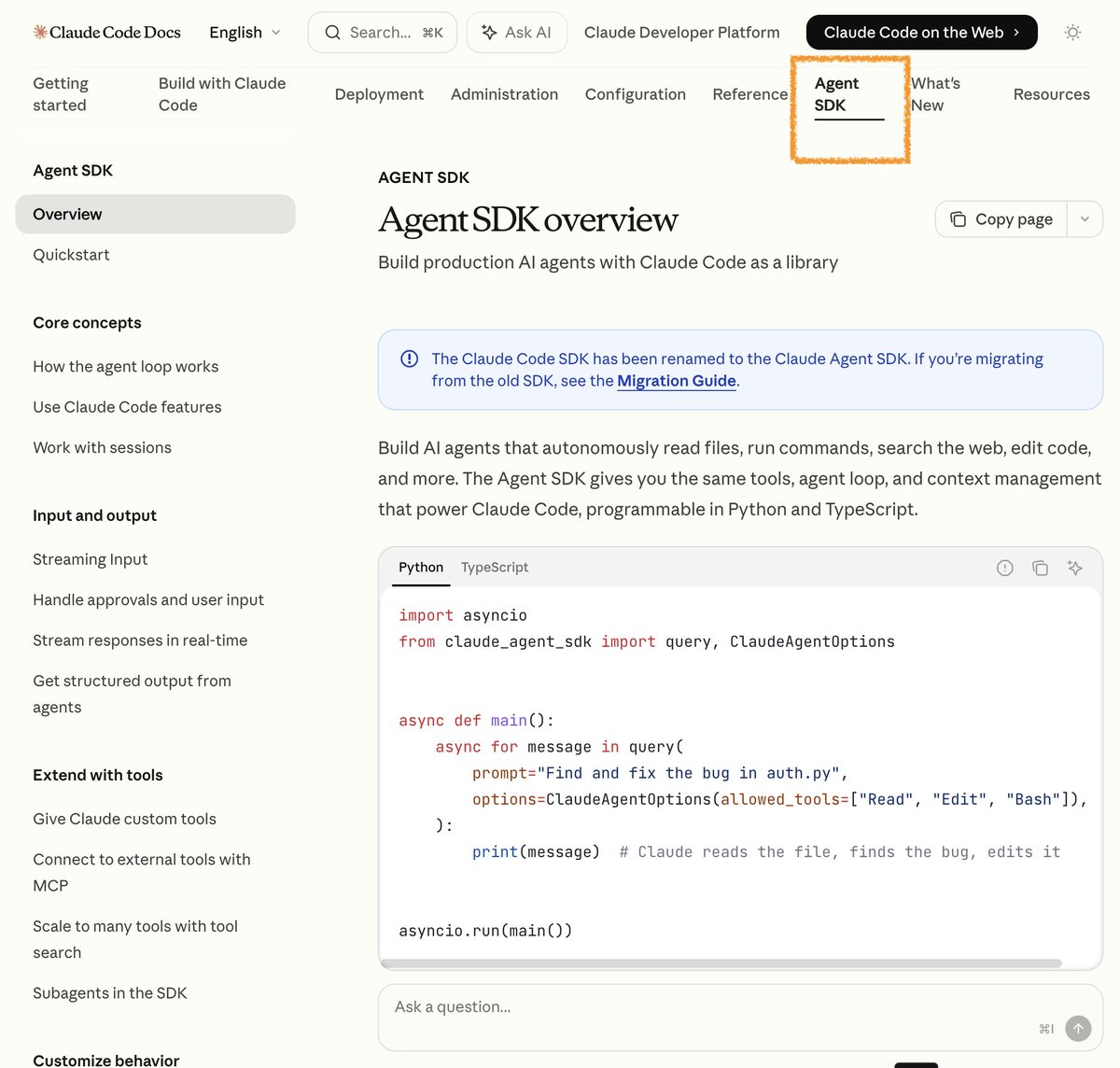Open Scale to many tools with tool search

click(135, 939)
